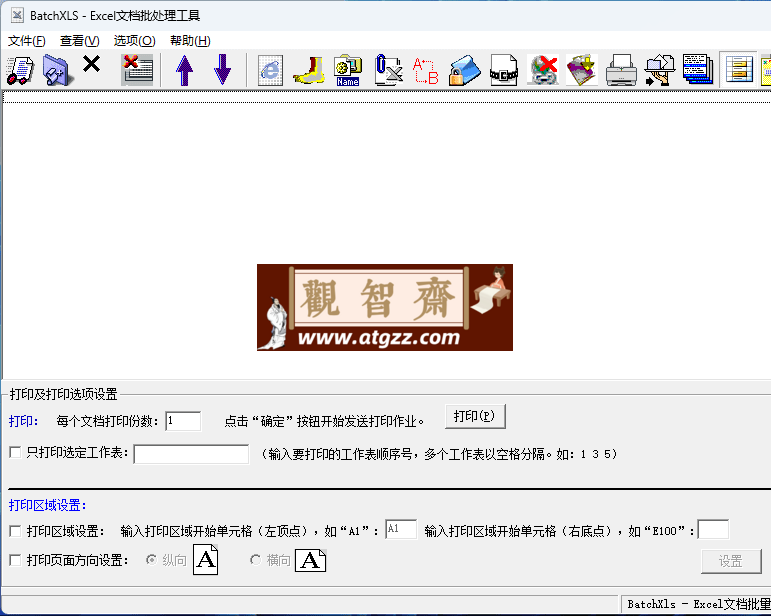Viewport: 771px width, 616px height.
Task: Click the blue 打印: label
Action: click(x=24, y=421)
